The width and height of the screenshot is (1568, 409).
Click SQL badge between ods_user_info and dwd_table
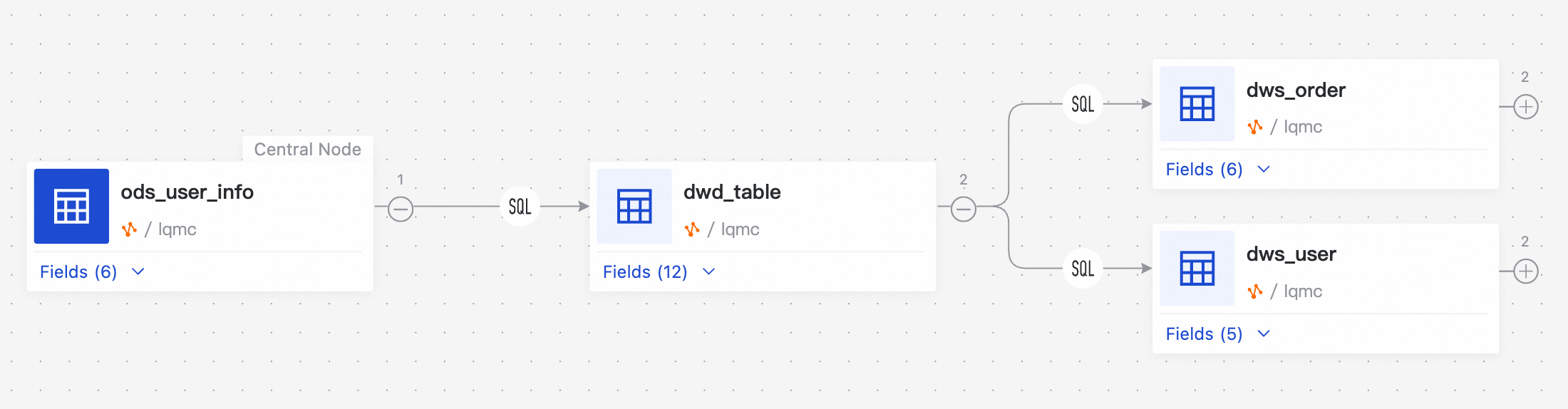pos(520,207)
